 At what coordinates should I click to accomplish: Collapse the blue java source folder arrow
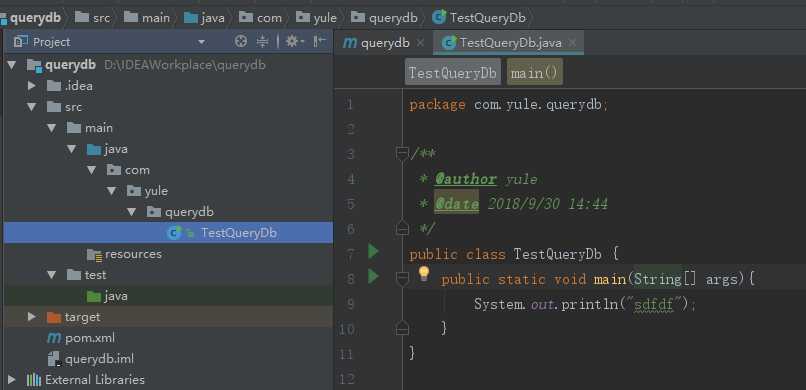pos(72,149)
